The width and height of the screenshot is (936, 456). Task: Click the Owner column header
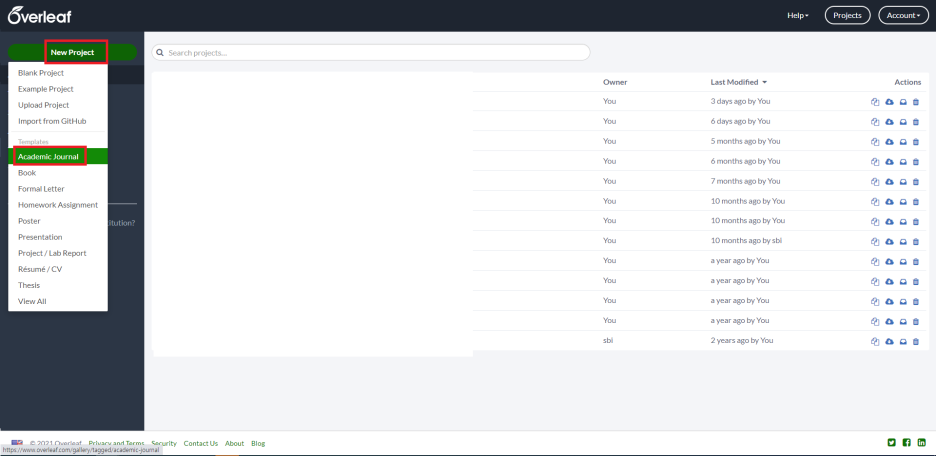pyautogui.click(x=615, y=82)
